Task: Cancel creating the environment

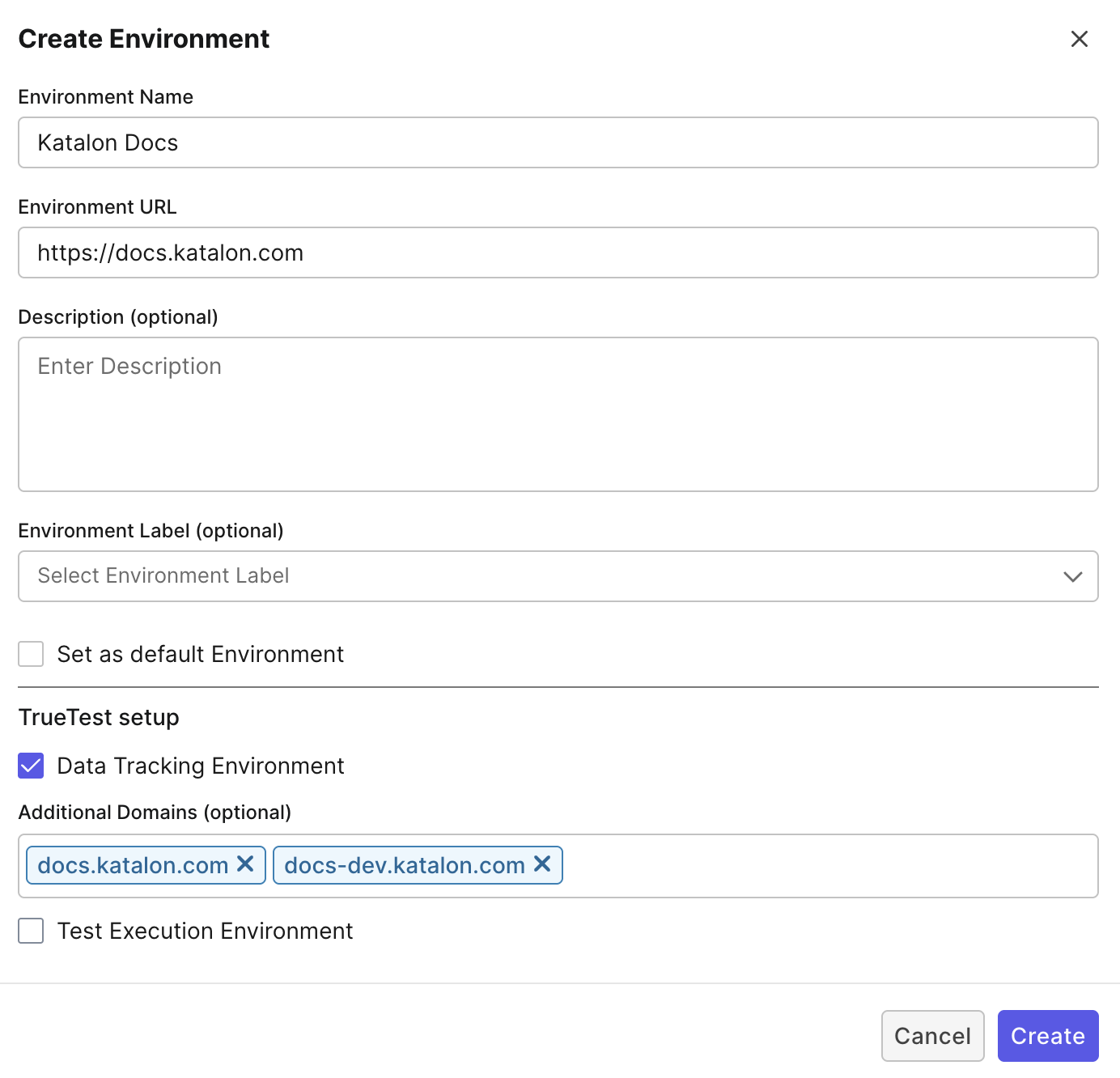Action: 932,1036
